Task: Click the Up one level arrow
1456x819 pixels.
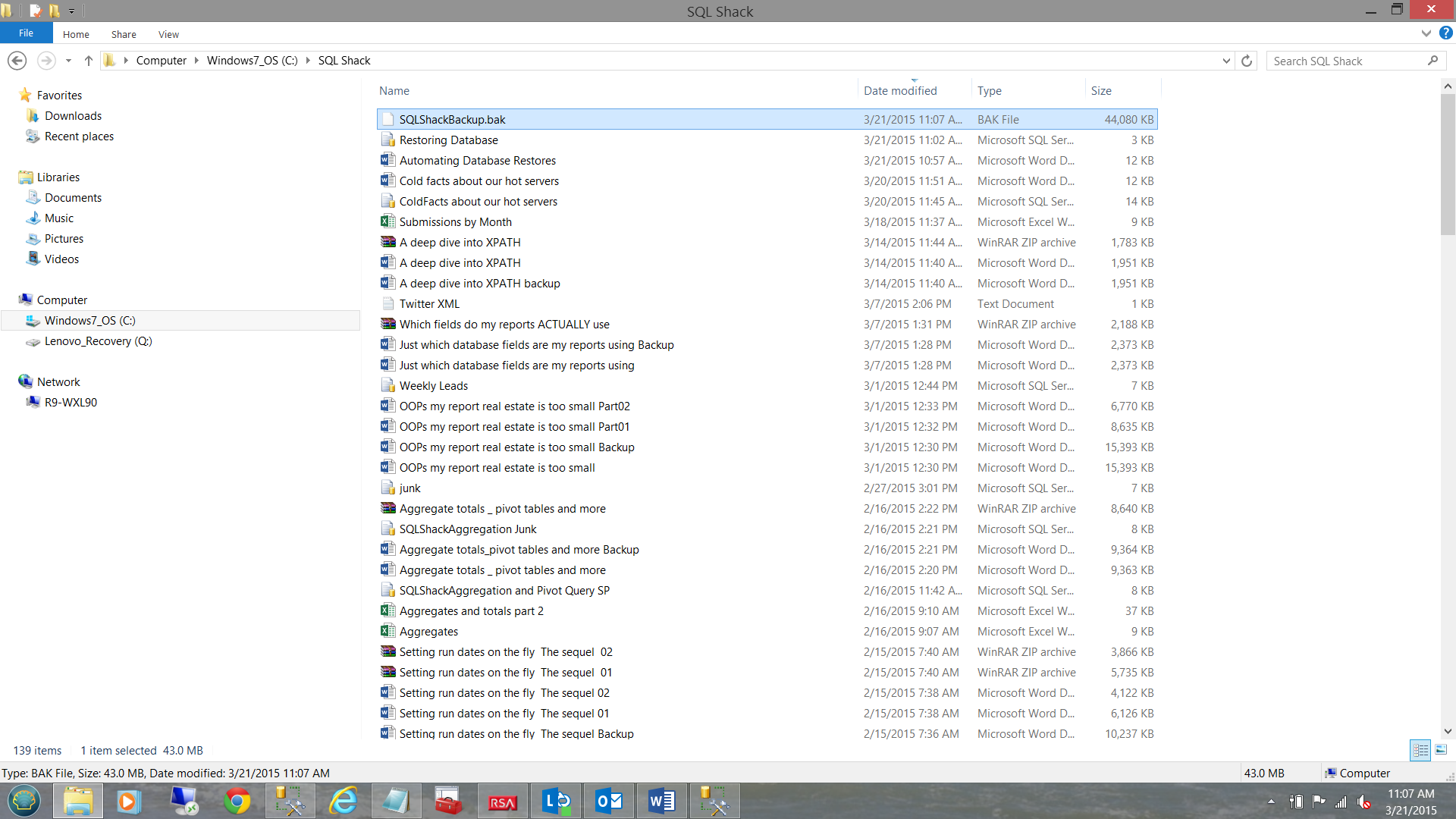Action: pyautogui.click(x=89, y=61)
